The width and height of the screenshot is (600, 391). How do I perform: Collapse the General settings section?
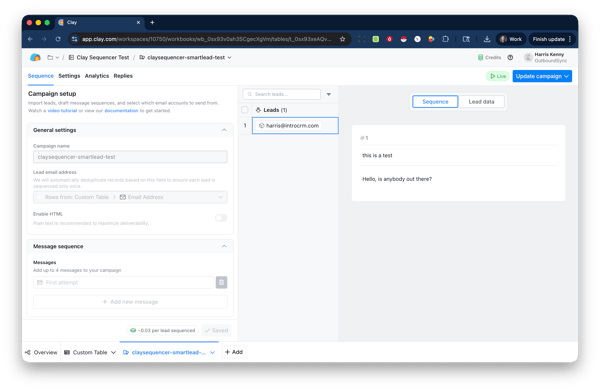click(x=224, y=130)
